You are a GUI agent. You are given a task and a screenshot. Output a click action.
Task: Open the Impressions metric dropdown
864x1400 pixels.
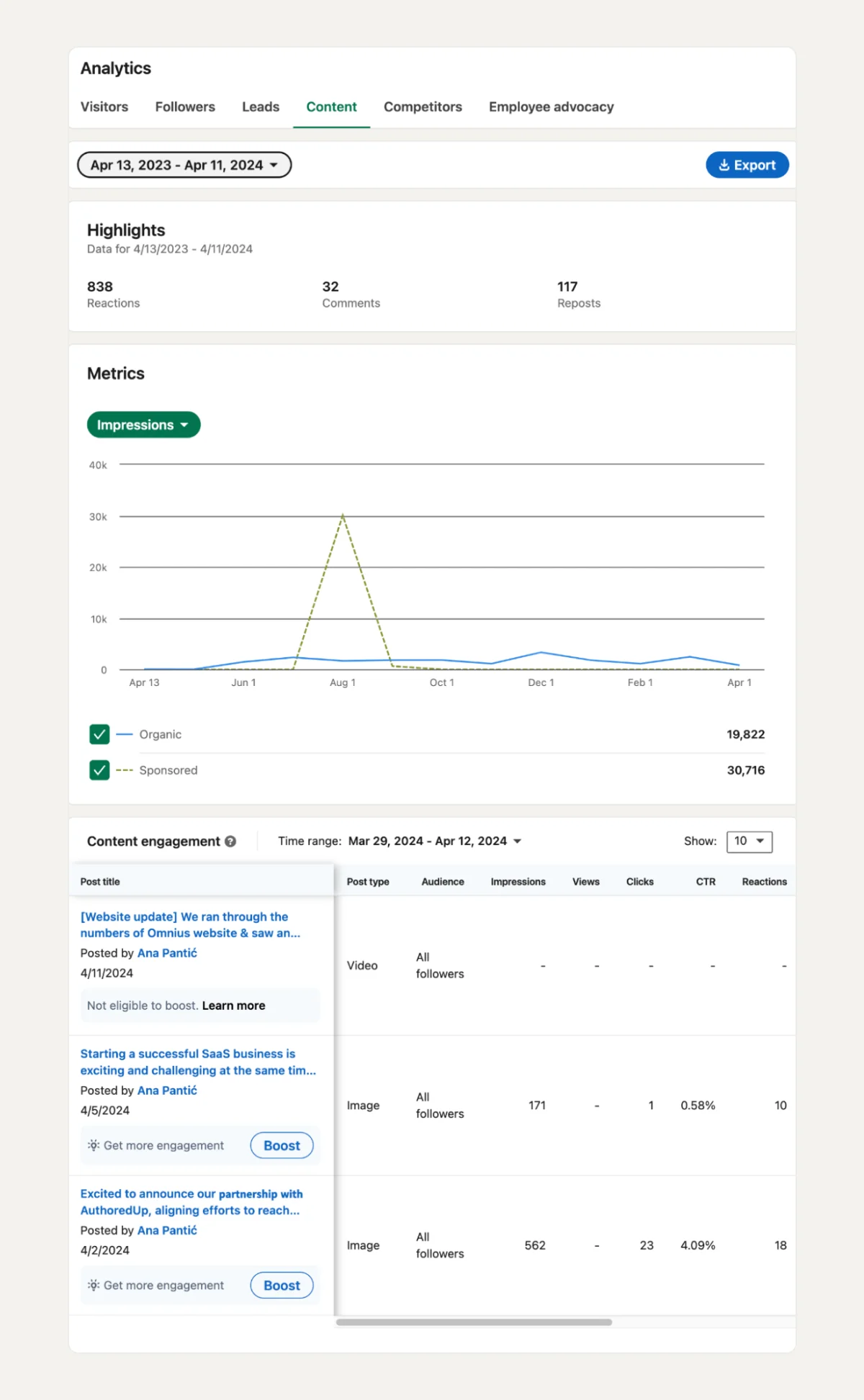[x=143, y=425]
